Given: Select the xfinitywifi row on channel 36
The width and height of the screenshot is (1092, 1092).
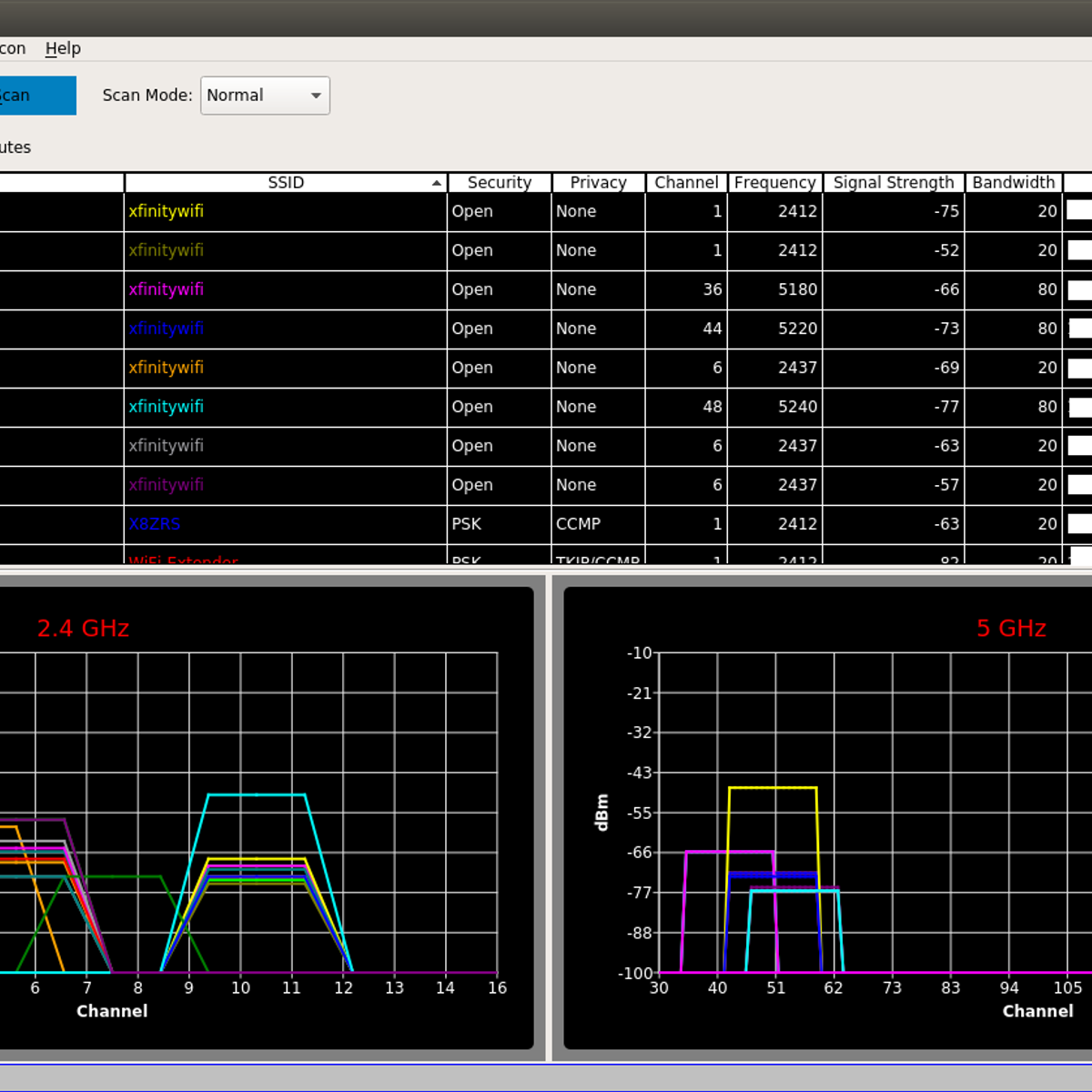Looking at the screenshot, I should [273, 289].
